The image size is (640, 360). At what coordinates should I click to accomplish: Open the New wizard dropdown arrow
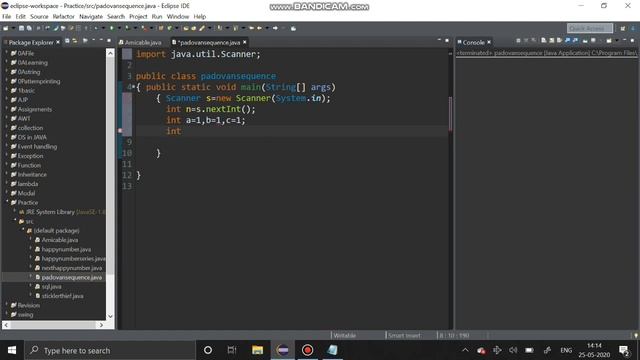(x=13, y=28)
